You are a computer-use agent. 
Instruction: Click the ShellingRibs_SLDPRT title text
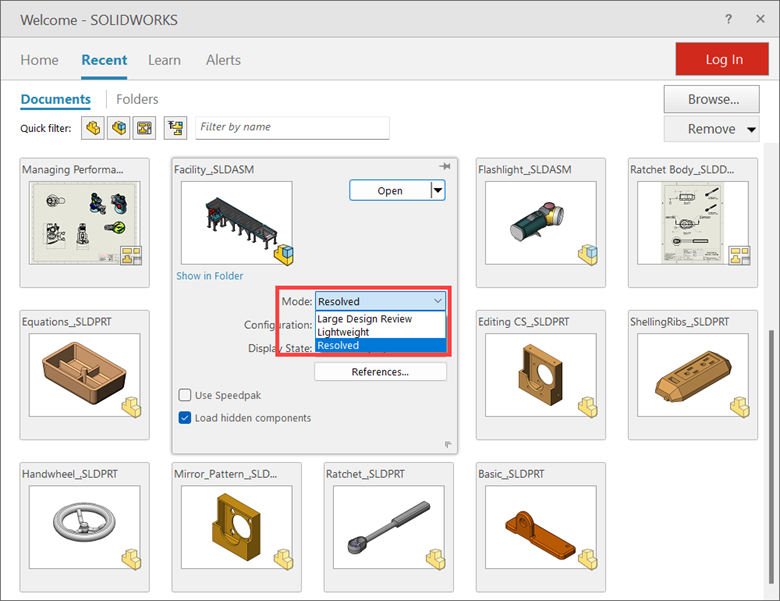(680, 322)
